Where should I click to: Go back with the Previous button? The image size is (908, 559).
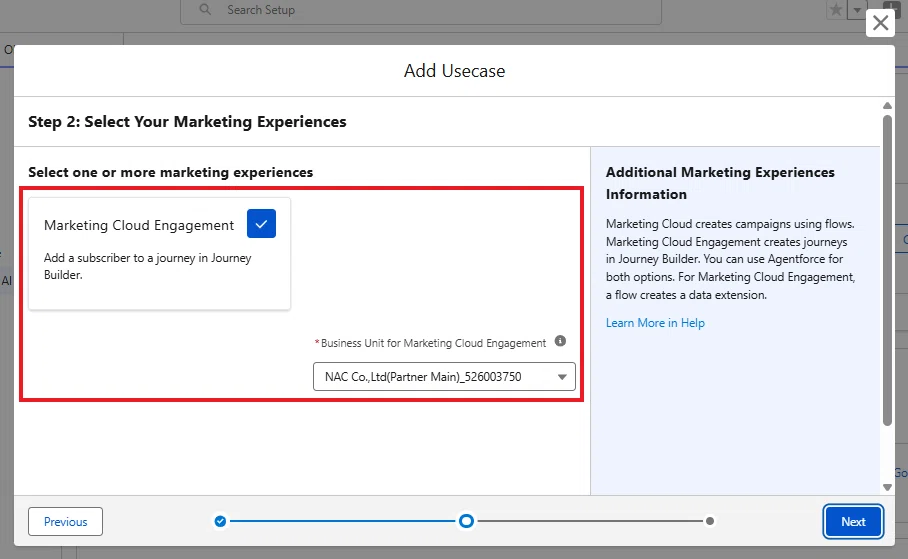tap(65, 521)
